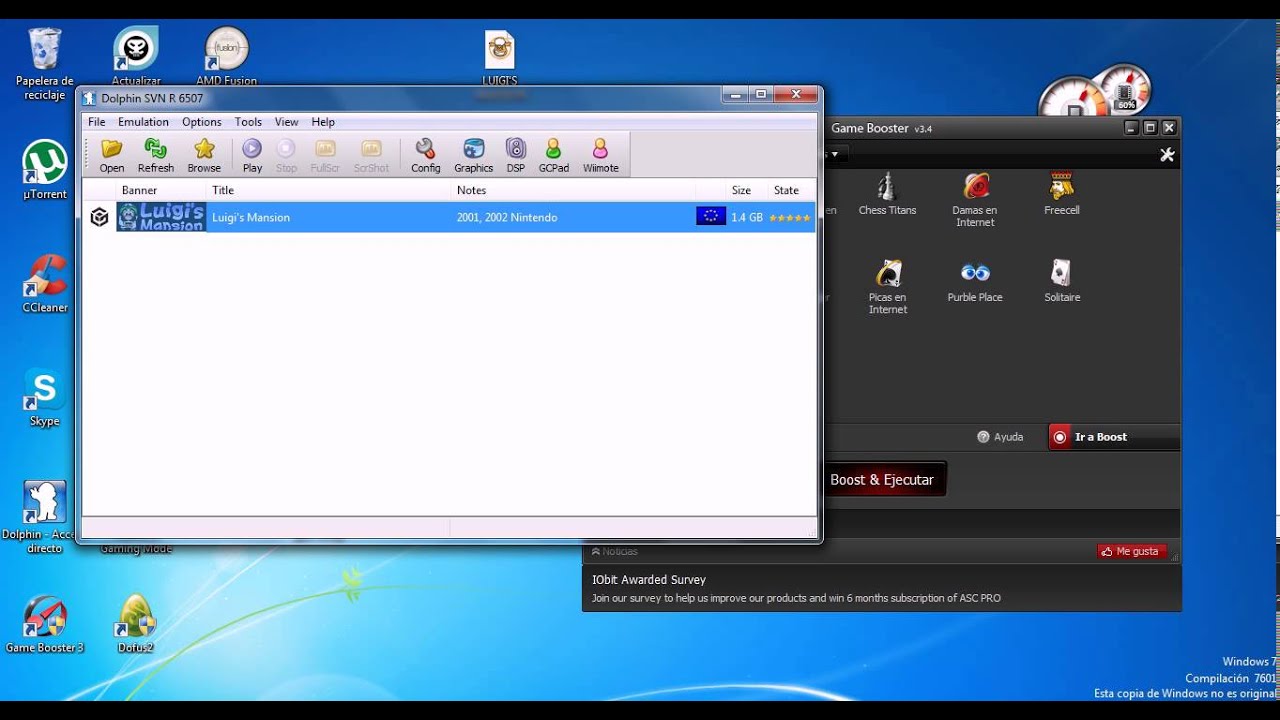Image resolution: width=1280 pixels, height=720 pixels.
Task: Select µTorrent desktop shortcut
Action: (x=45, y=170)
